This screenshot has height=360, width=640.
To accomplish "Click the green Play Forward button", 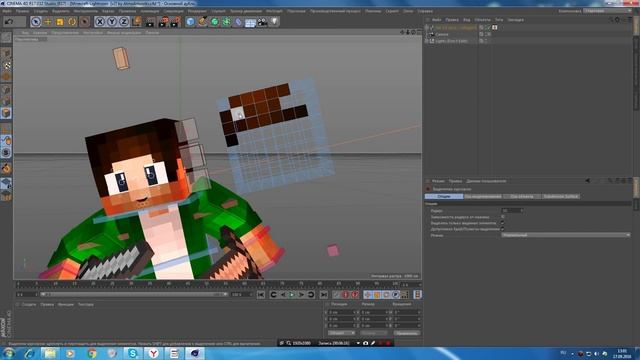I will tap(292, 295).
